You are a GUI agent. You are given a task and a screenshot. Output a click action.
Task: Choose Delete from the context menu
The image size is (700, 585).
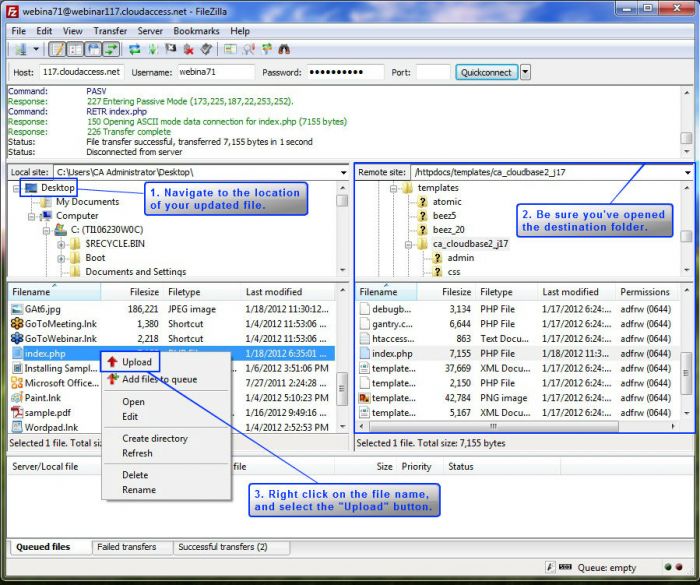[135, 475]
